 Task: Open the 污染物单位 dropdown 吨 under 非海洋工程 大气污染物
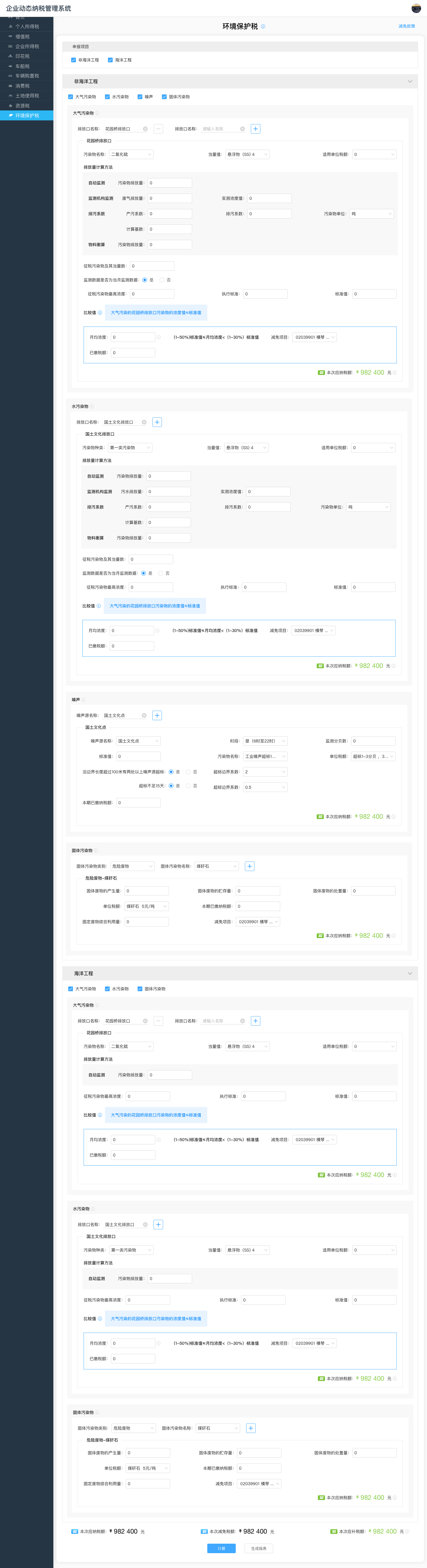point(372,214)
